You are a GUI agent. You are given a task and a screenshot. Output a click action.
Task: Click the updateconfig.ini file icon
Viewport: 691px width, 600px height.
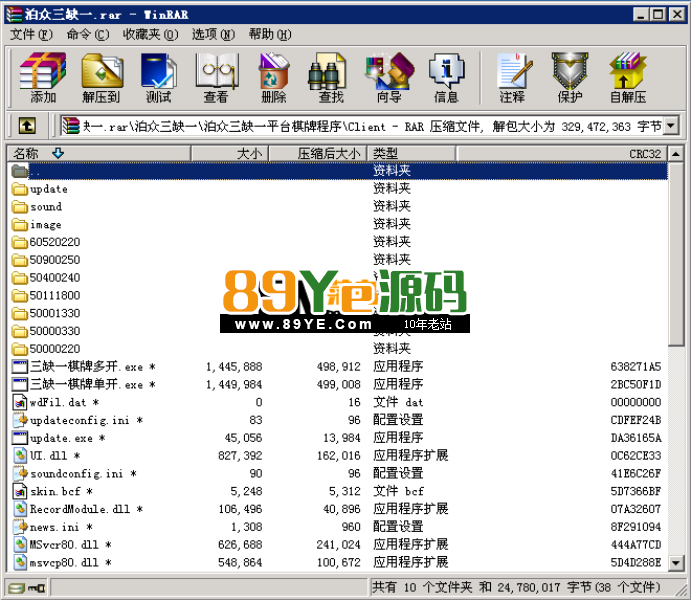(x=20, y=420)
